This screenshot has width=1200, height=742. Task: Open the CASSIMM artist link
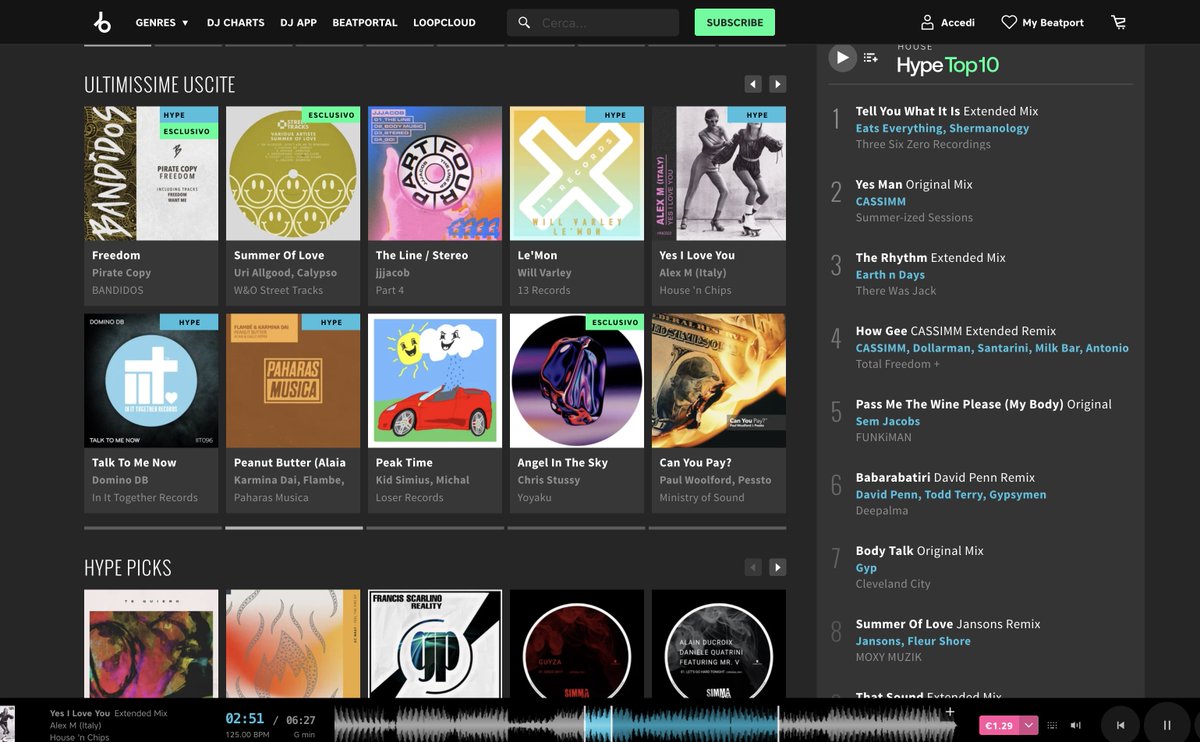[x=881, y=201]
